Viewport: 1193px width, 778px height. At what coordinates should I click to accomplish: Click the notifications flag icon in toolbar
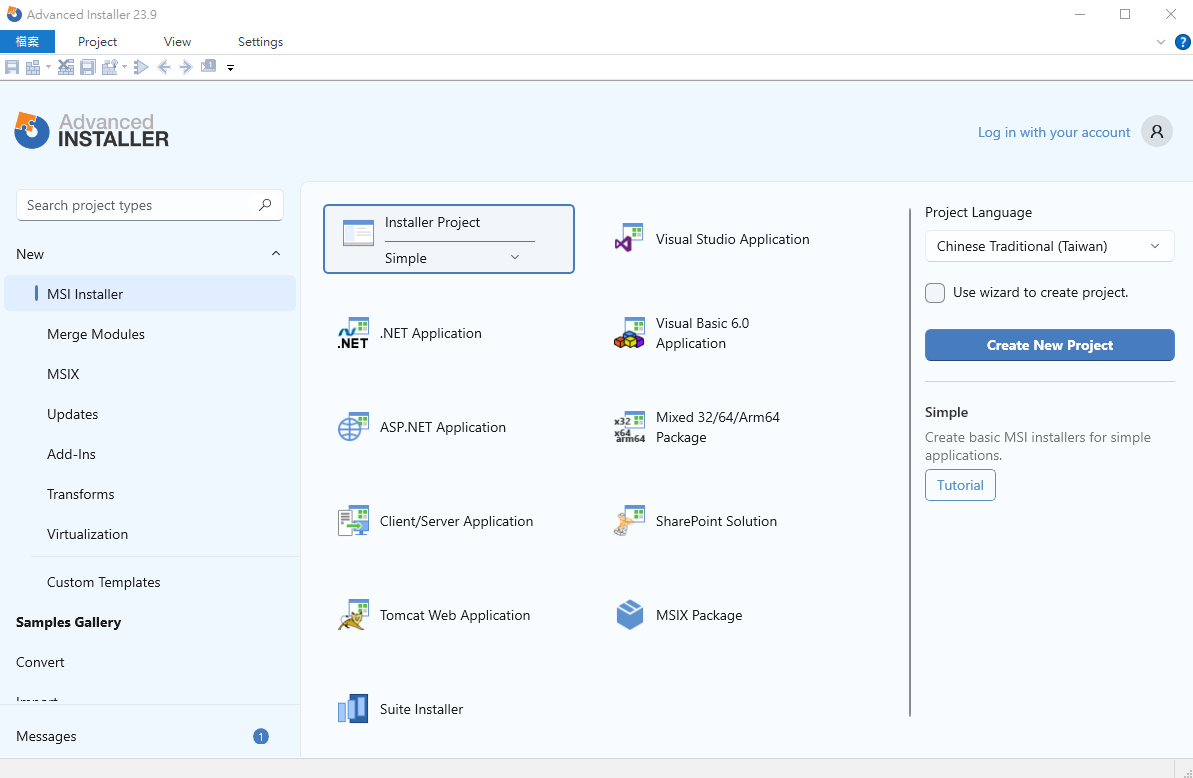click(208, 66)
